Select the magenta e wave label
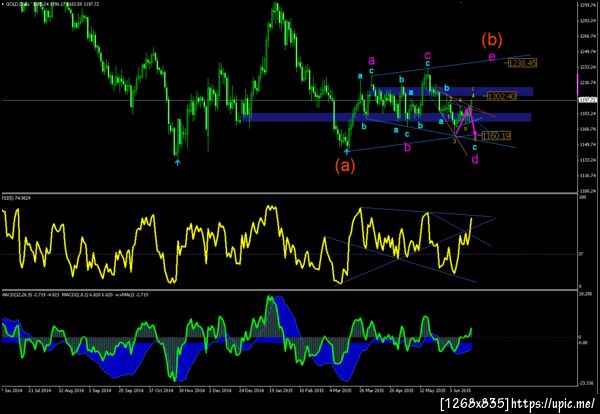Screen dimensions: 600x414 tap(492, 57)
